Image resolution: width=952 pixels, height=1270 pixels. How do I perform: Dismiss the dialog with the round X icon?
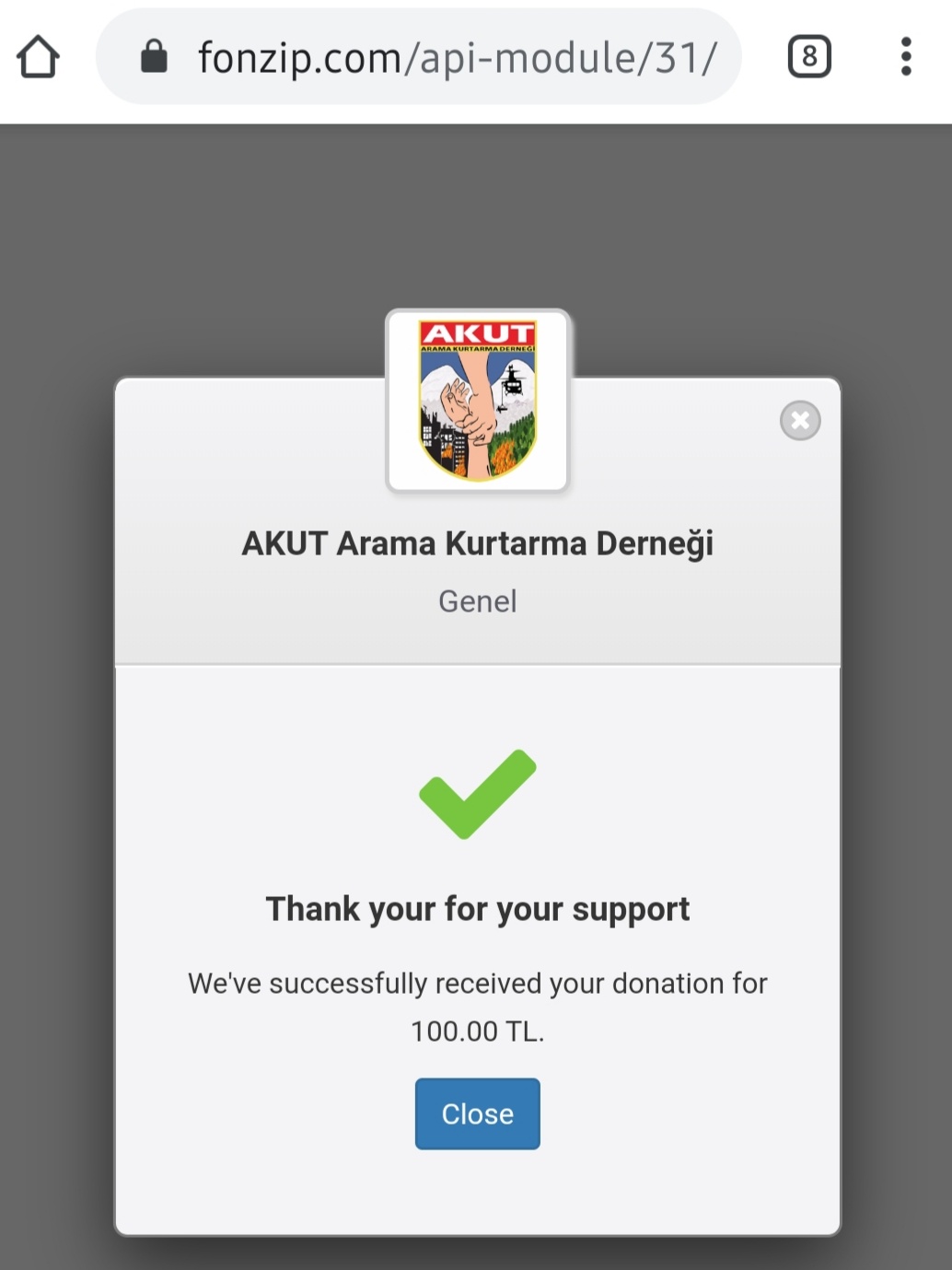(800, 421)
